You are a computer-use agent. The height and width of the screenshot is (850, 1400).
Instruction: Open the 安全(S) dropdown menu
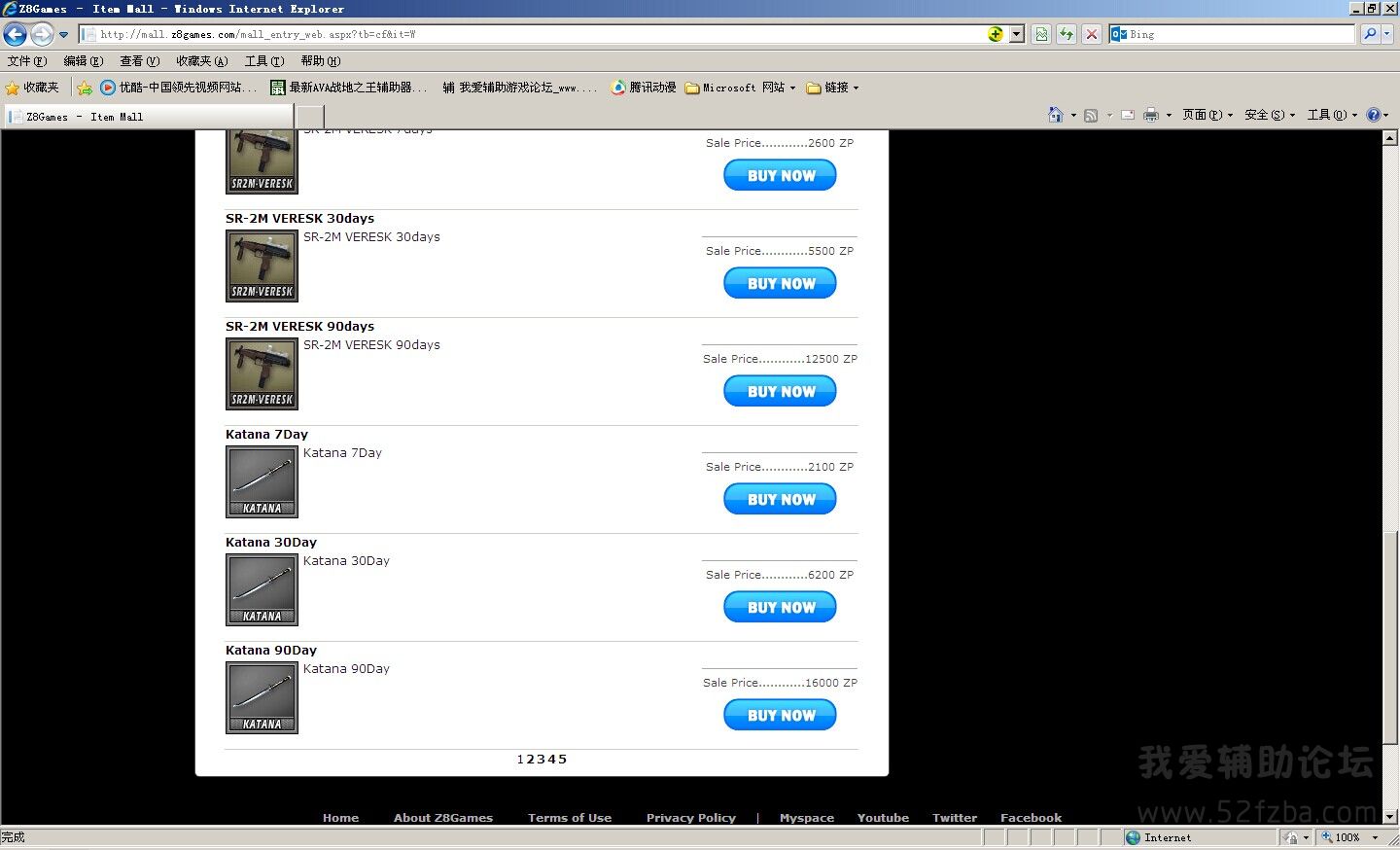tap(1270, 115)
